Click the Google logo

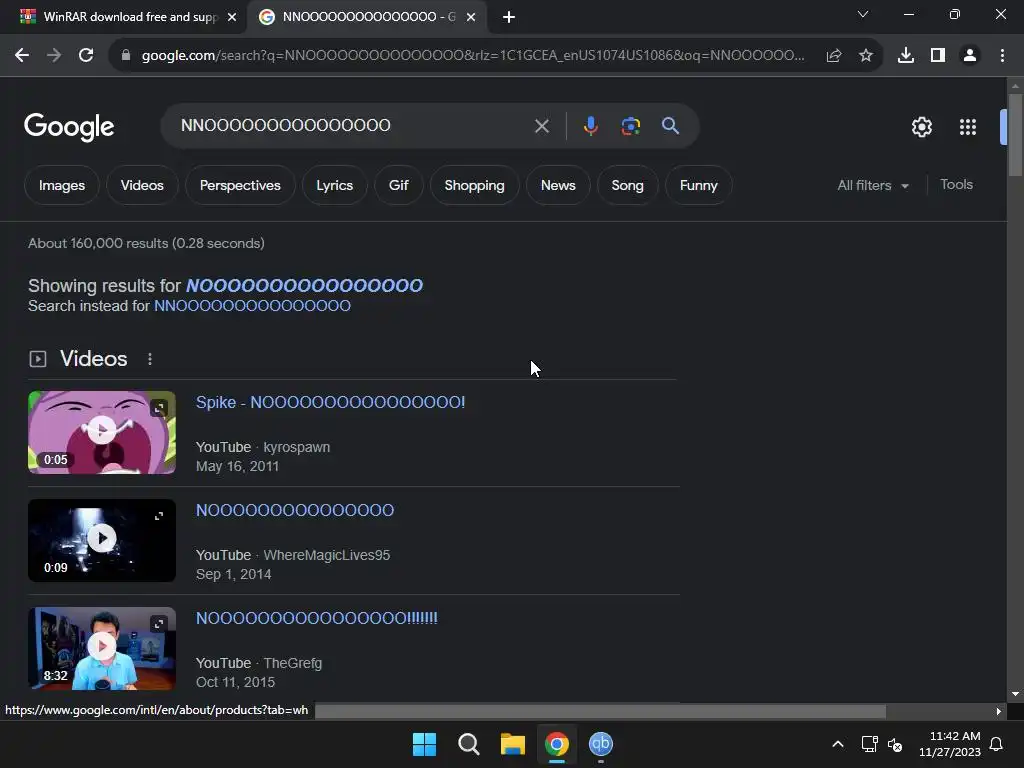69,127
